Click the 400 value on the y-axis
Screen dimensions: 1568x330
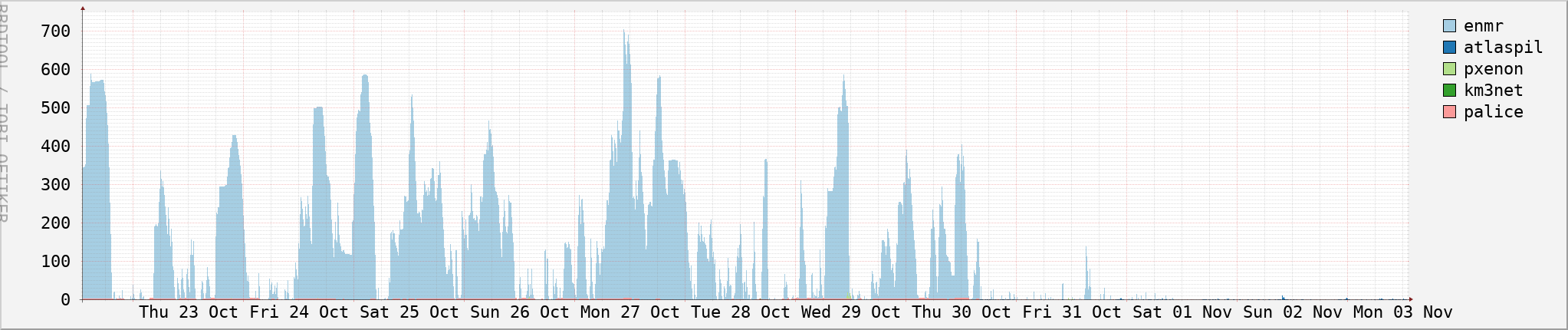(56, 147)
